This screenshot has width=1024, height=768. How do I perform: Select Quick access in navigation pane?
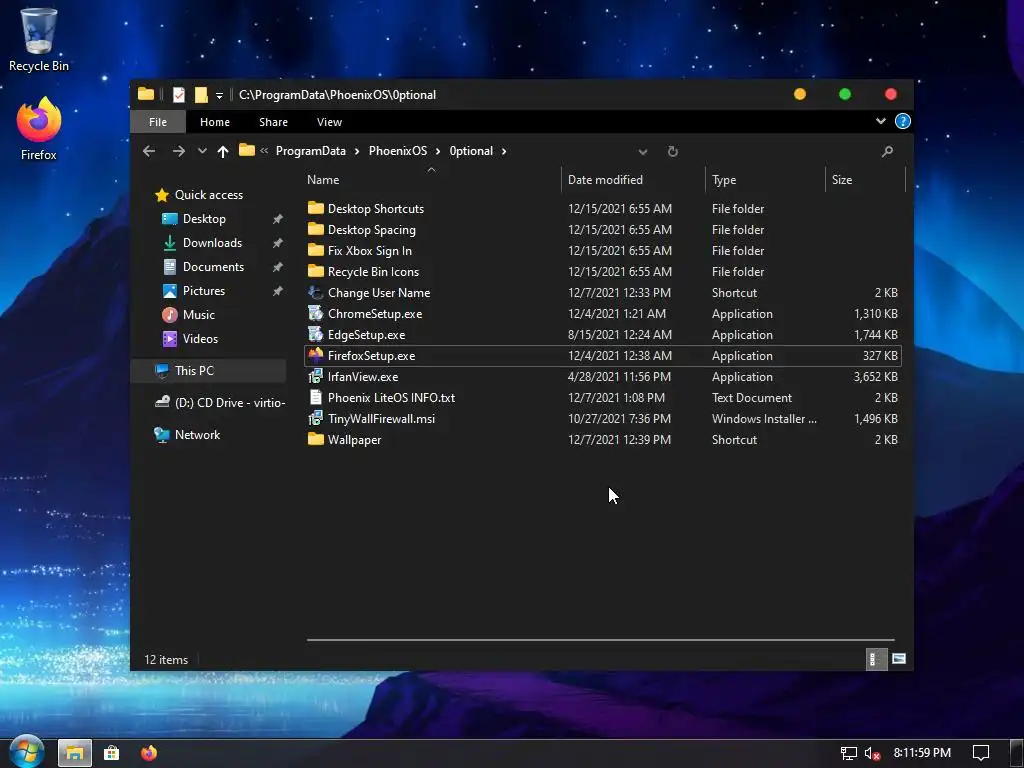click(x=208, y=195)
